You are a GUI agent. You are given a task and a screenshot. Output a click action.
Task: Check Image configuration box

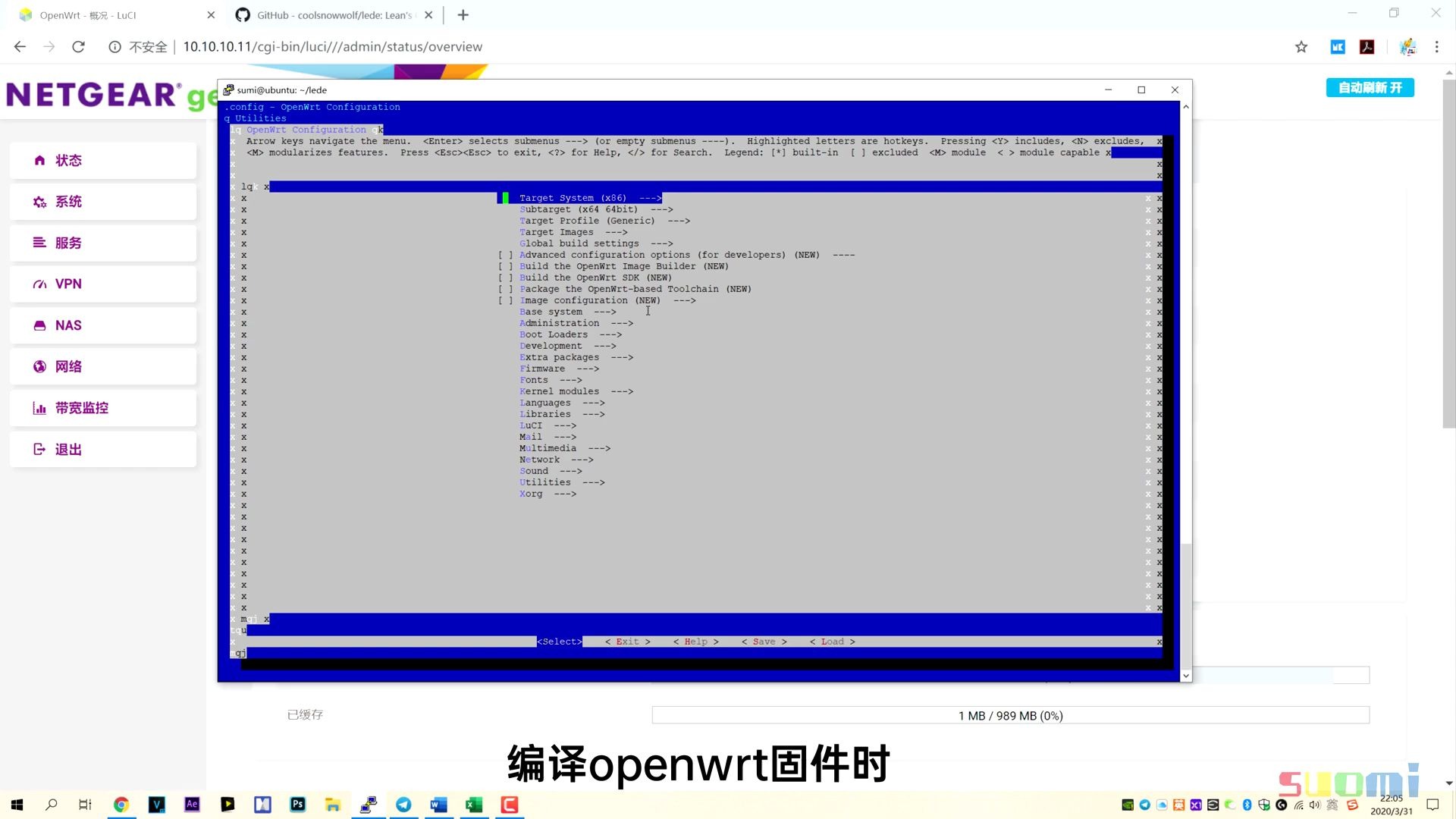pos(506,300)
